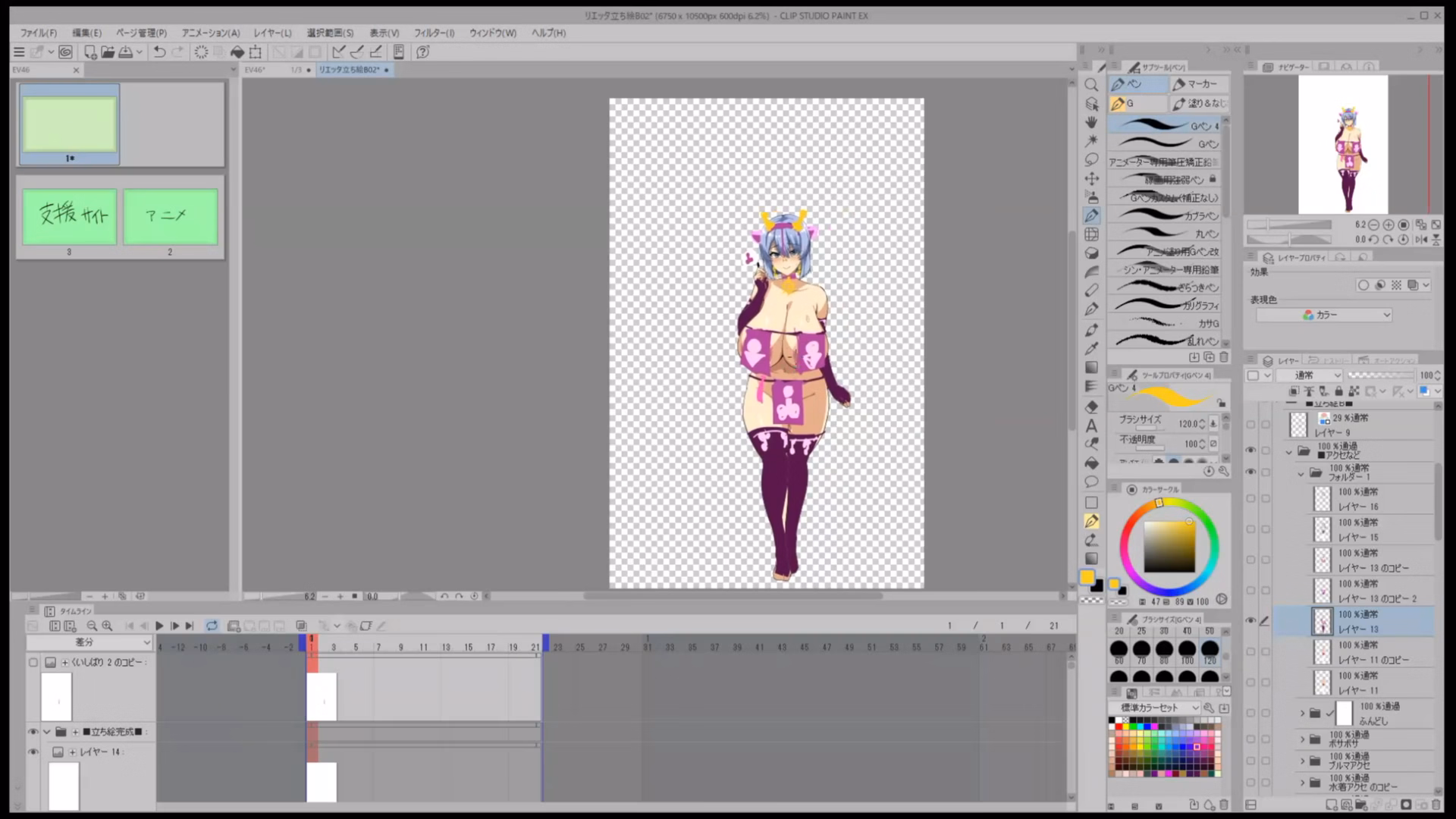Select the Balloon tool
The height and width of the screenshot is (819, 1456).
coord(1091,482)
